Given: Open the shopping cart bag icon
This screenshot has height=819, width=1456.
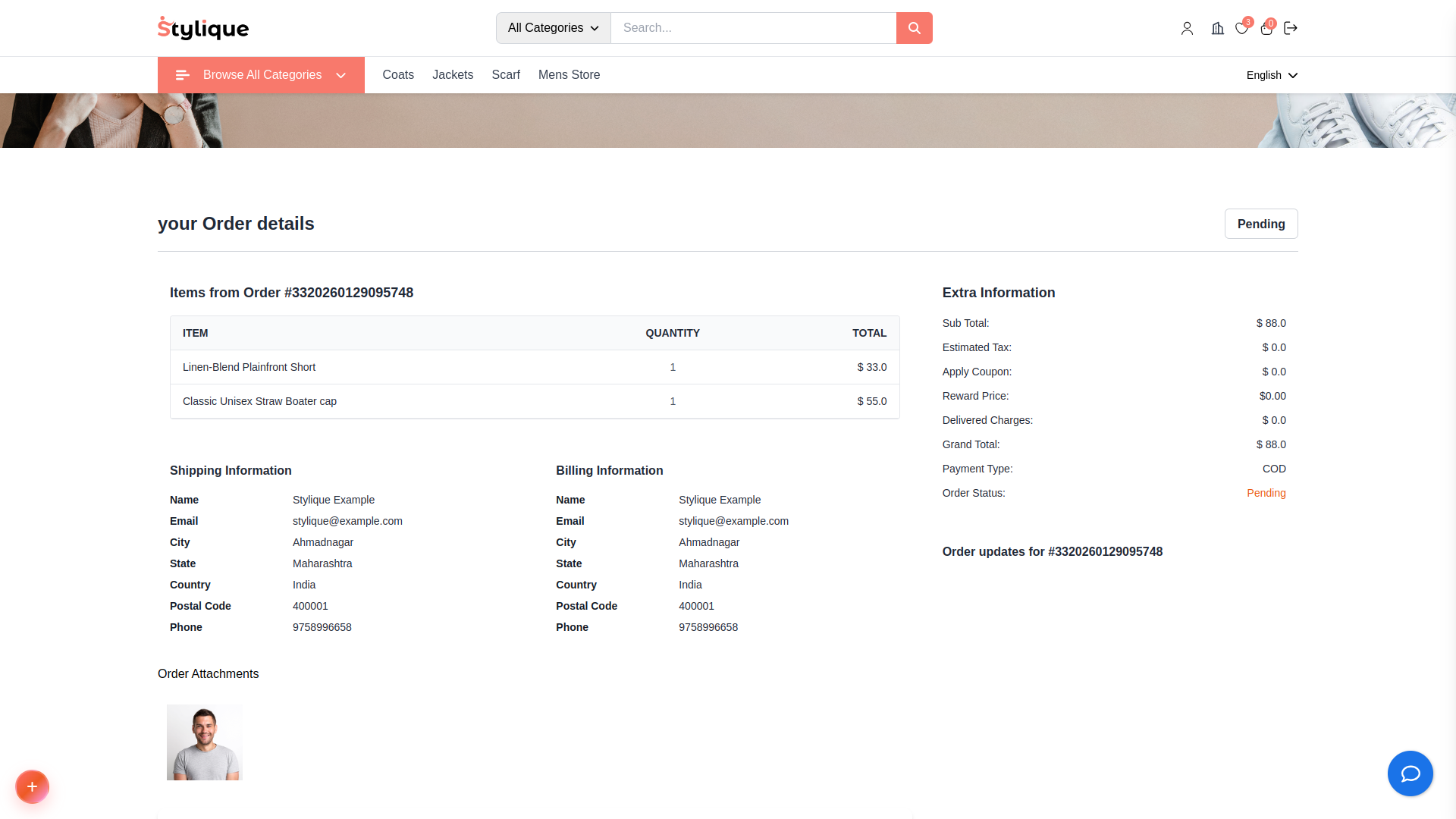Looking at the screenshot, I should pos(1266,28).
